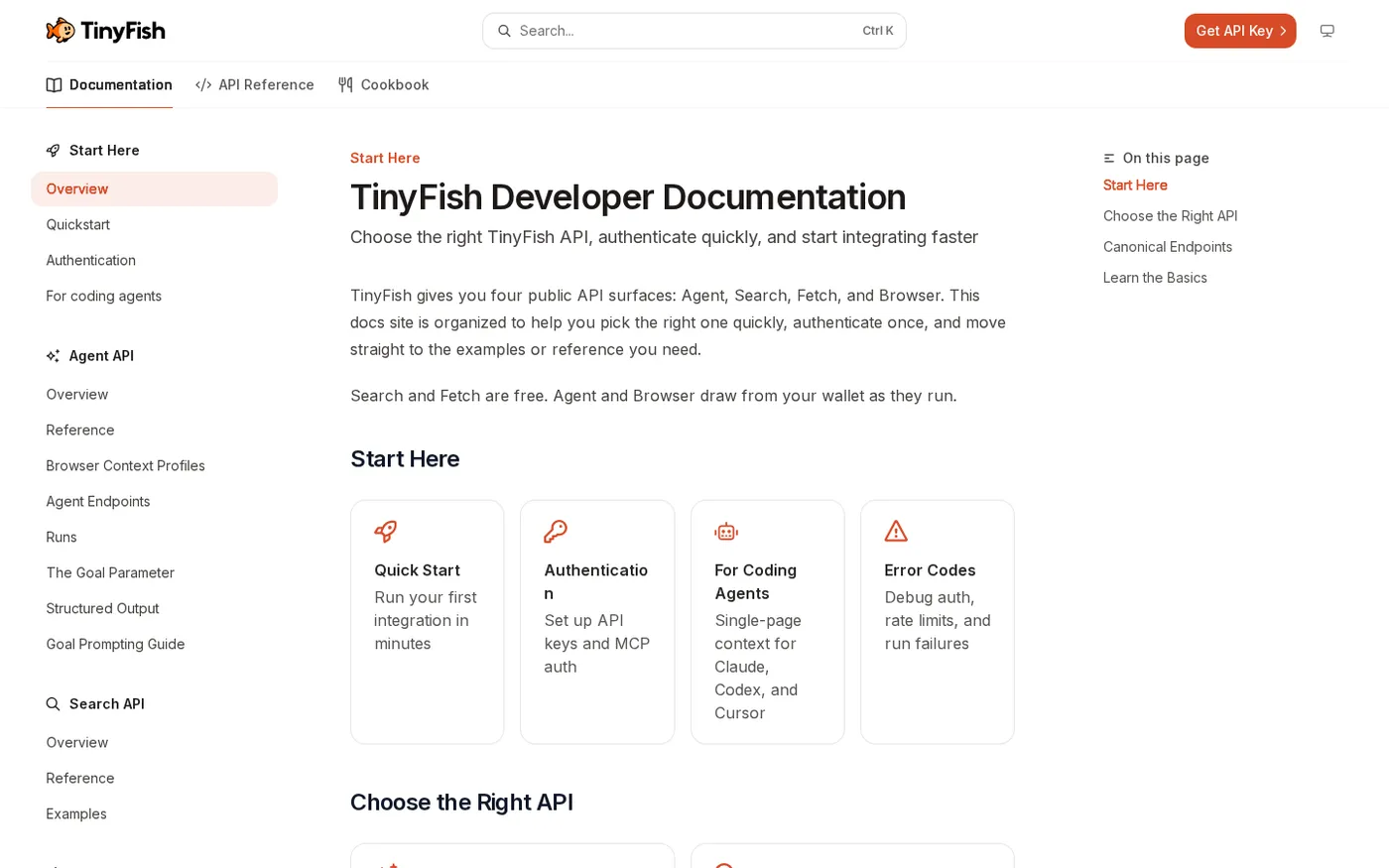Open Authentication in the sidebar
Viewport: 1389px width, 868px height.
click(155, 261)
